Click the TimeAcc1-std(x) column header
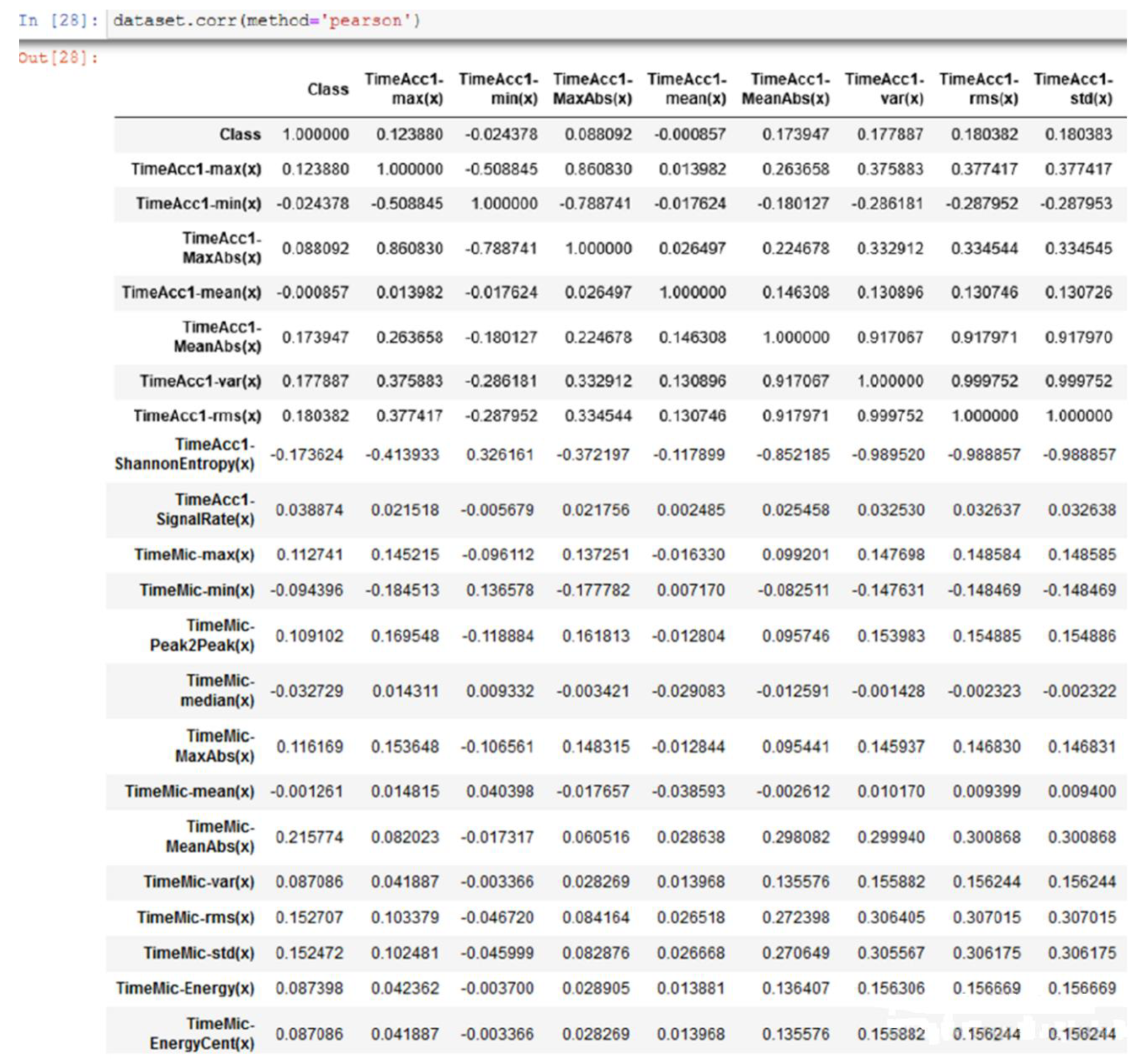Viewport: 1141px width, 1064px height. point(1073,89)
